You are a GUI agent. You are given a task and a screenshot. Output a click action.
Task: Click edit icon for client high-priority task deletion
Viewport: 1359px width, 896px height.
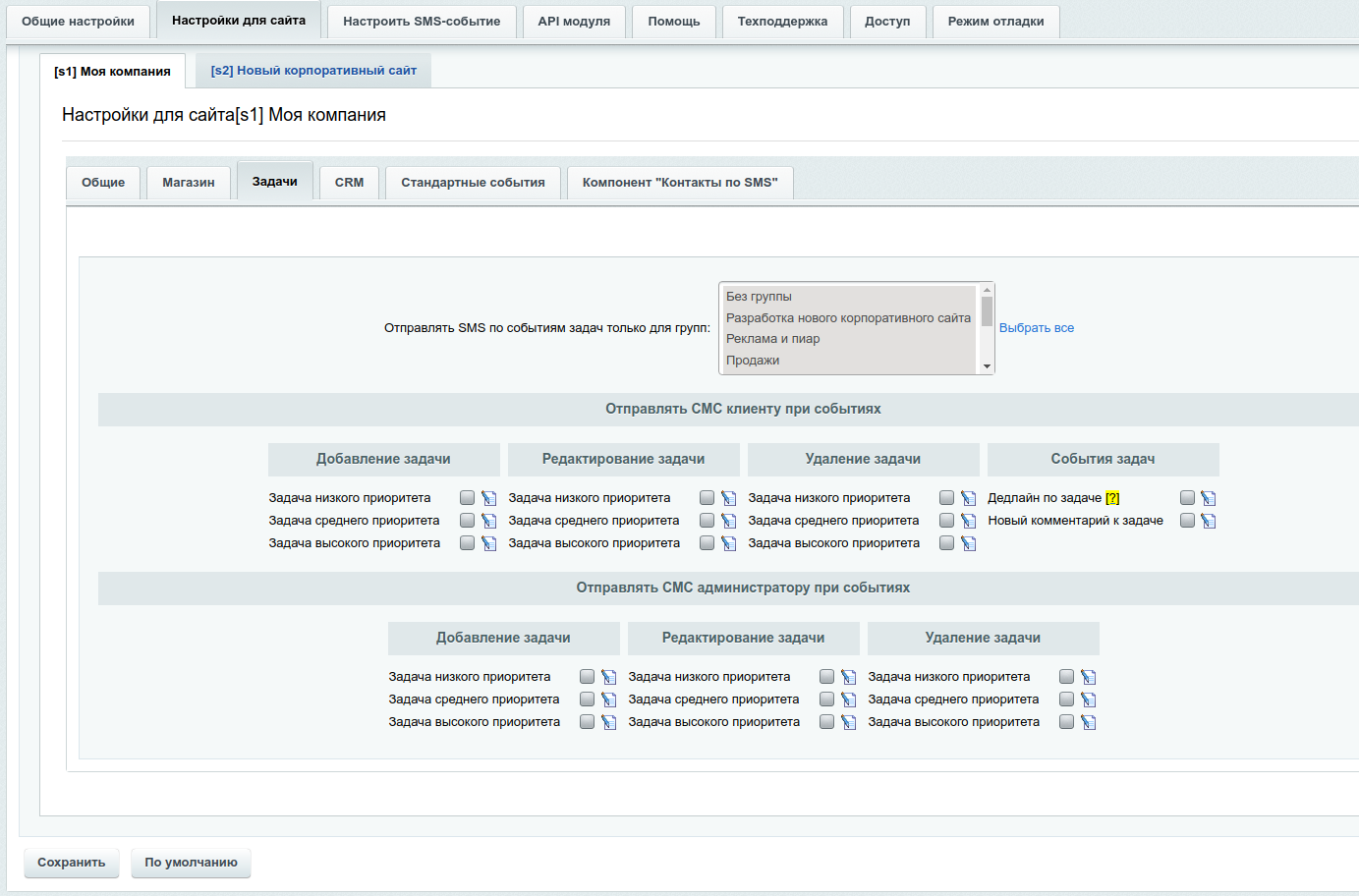(968, 543)
